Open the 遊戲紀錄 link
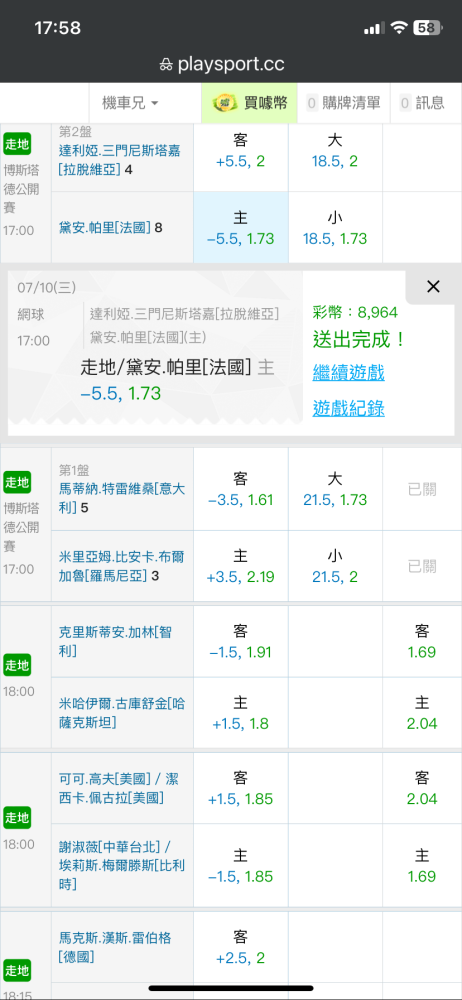Viewport: 462px width, 1000px height. pos(348,408)
